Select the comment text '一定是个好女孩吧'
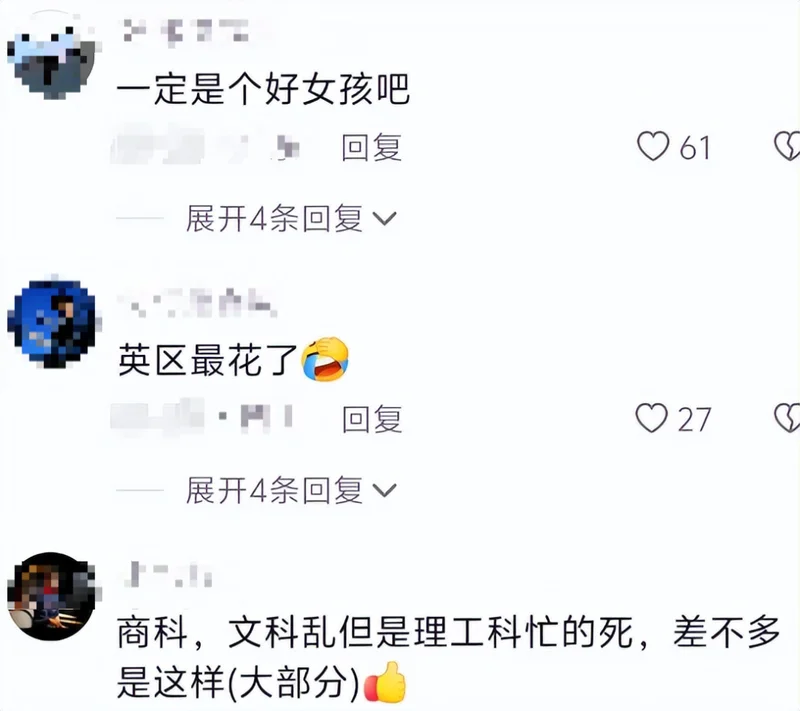This screenshot has height=711, width=800. click(263, 90)
